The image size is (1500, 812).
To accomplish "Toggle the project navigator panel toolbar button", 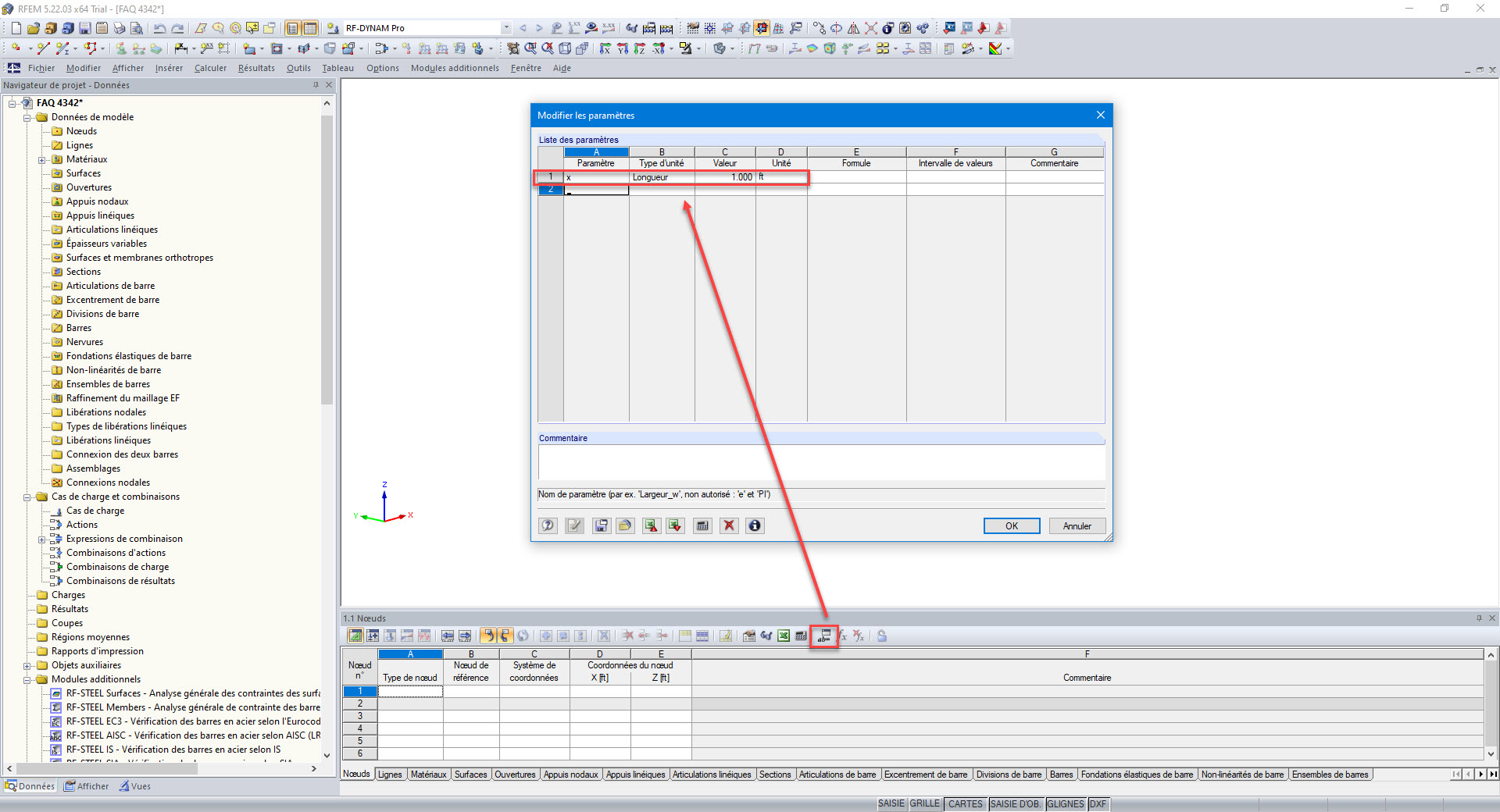I will [293, 28].
